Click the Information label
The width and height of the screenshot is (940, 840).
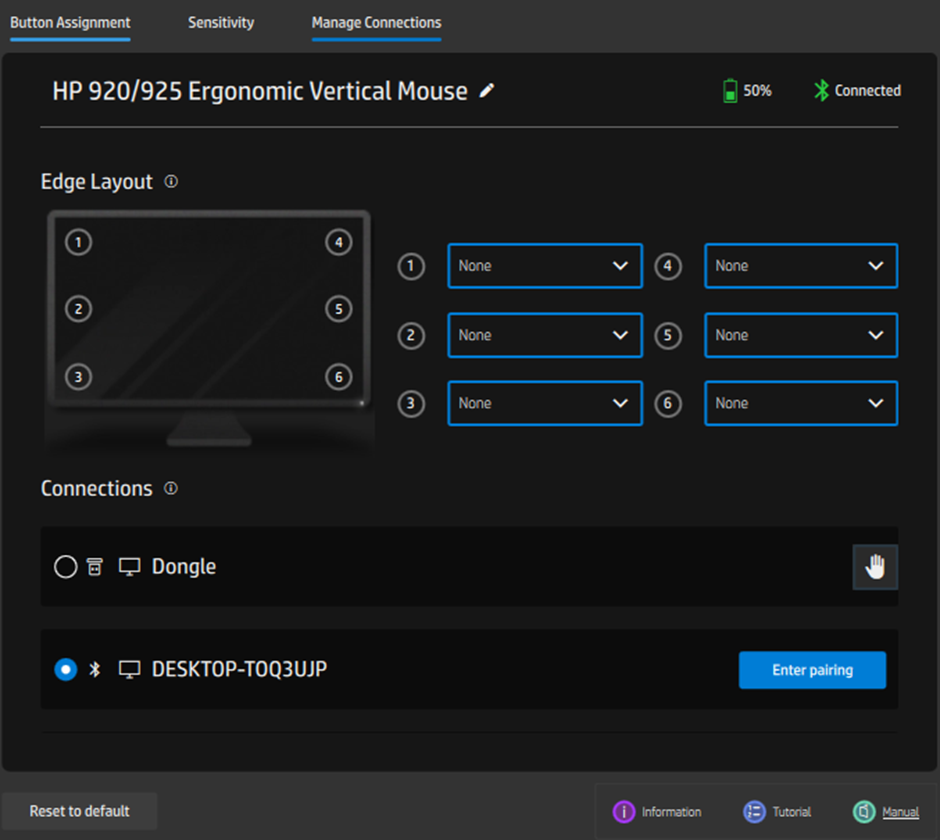coord(671,812)
